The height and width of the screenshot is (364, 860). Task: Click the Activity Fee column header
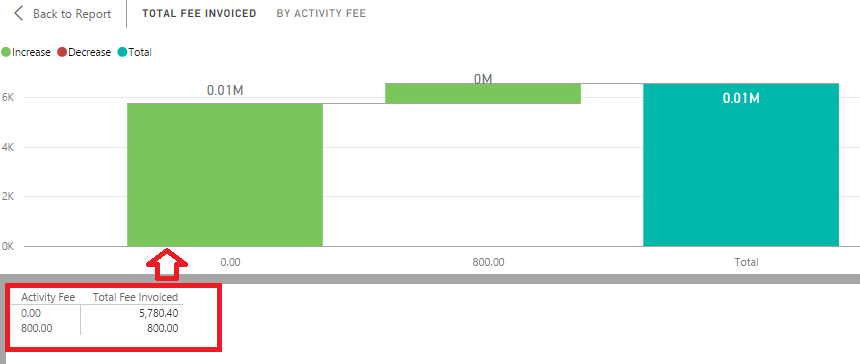click(48, 297)
